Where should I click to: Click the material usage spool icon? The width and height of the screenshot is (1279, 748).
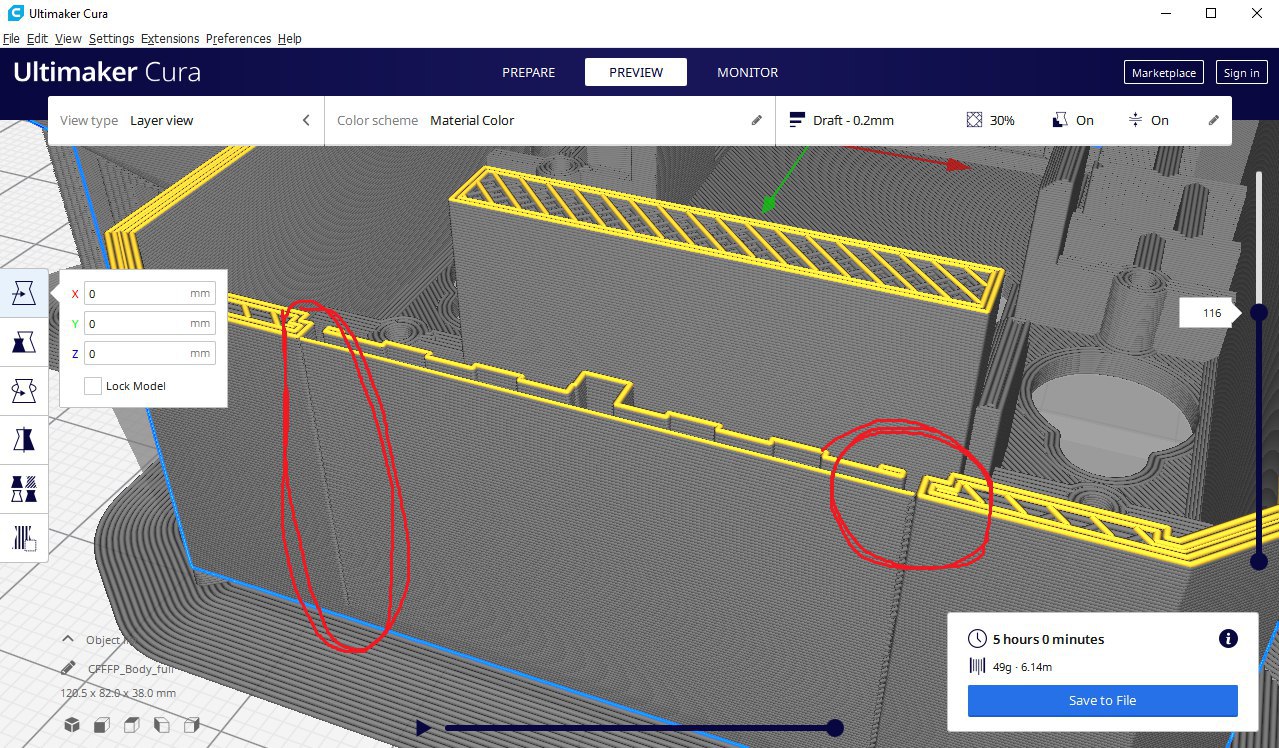point(977,667)
